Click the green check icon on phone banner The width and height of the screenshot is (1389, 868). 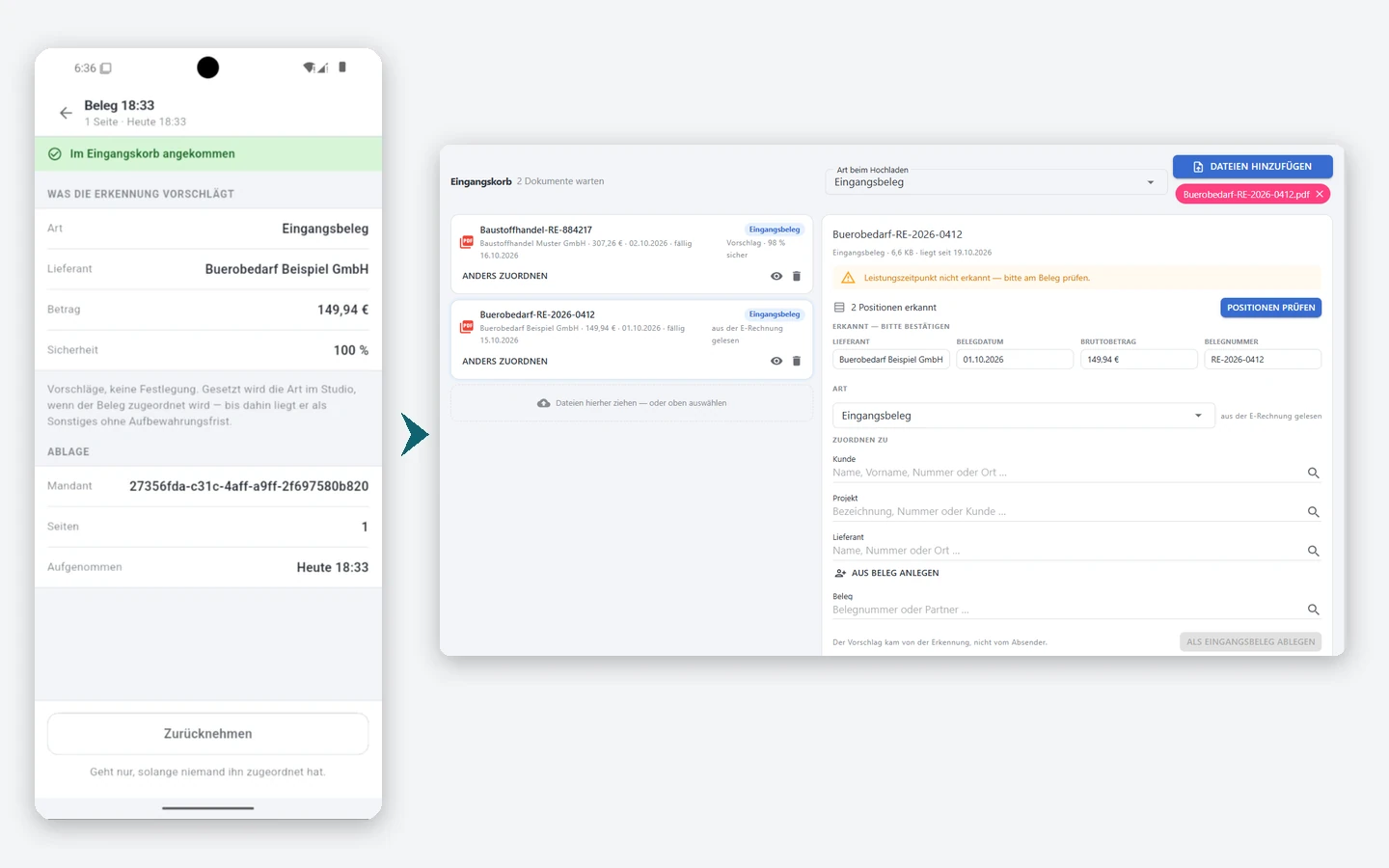point(55,153)
